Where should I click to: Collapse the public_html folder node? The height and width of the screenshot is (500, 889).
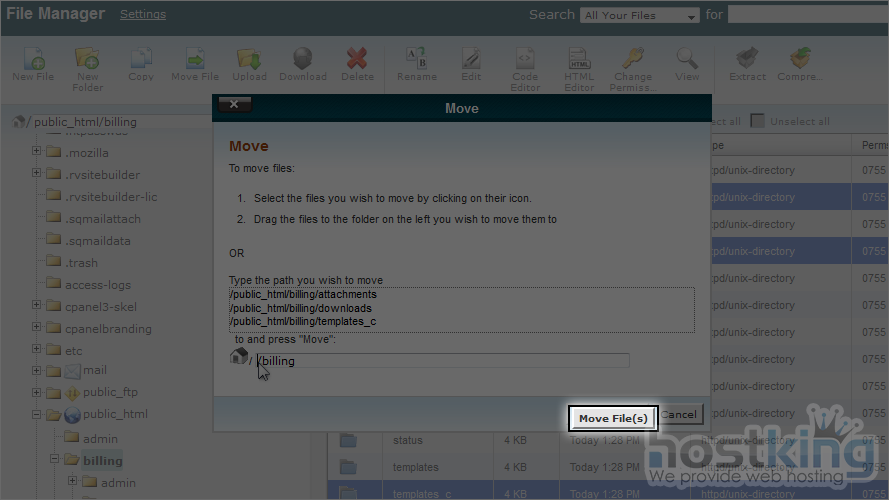pos(37,415)
